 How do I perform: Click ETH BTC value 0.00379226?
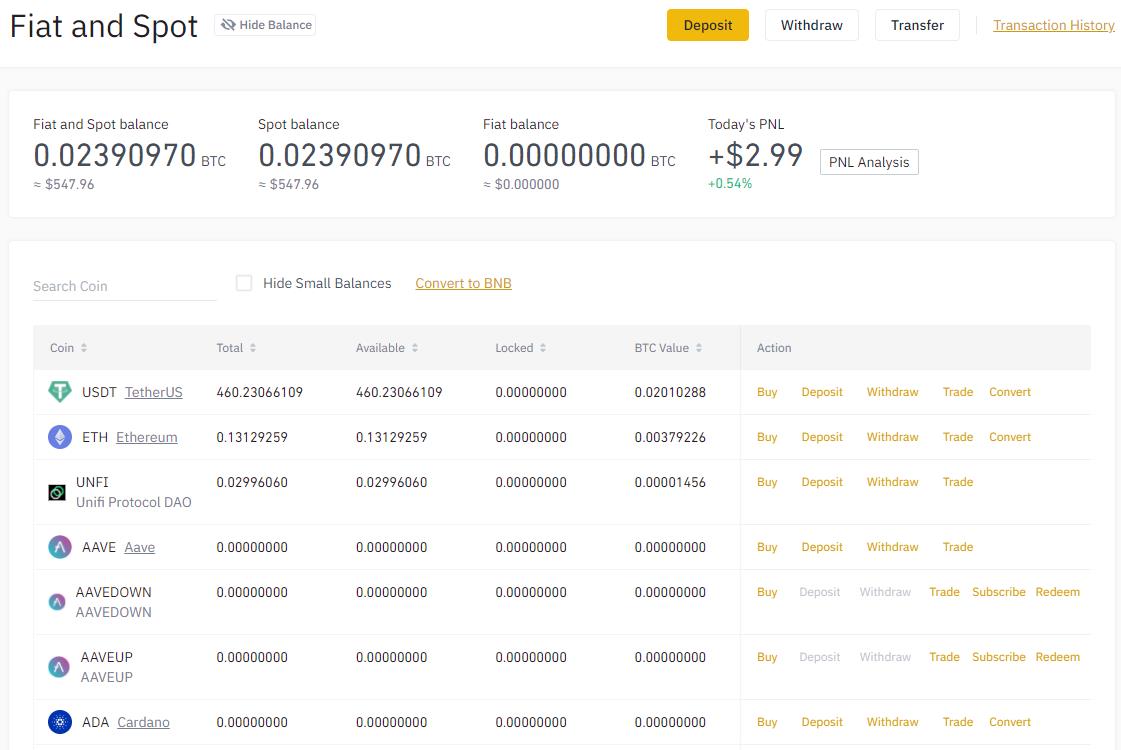pos(670,438)
